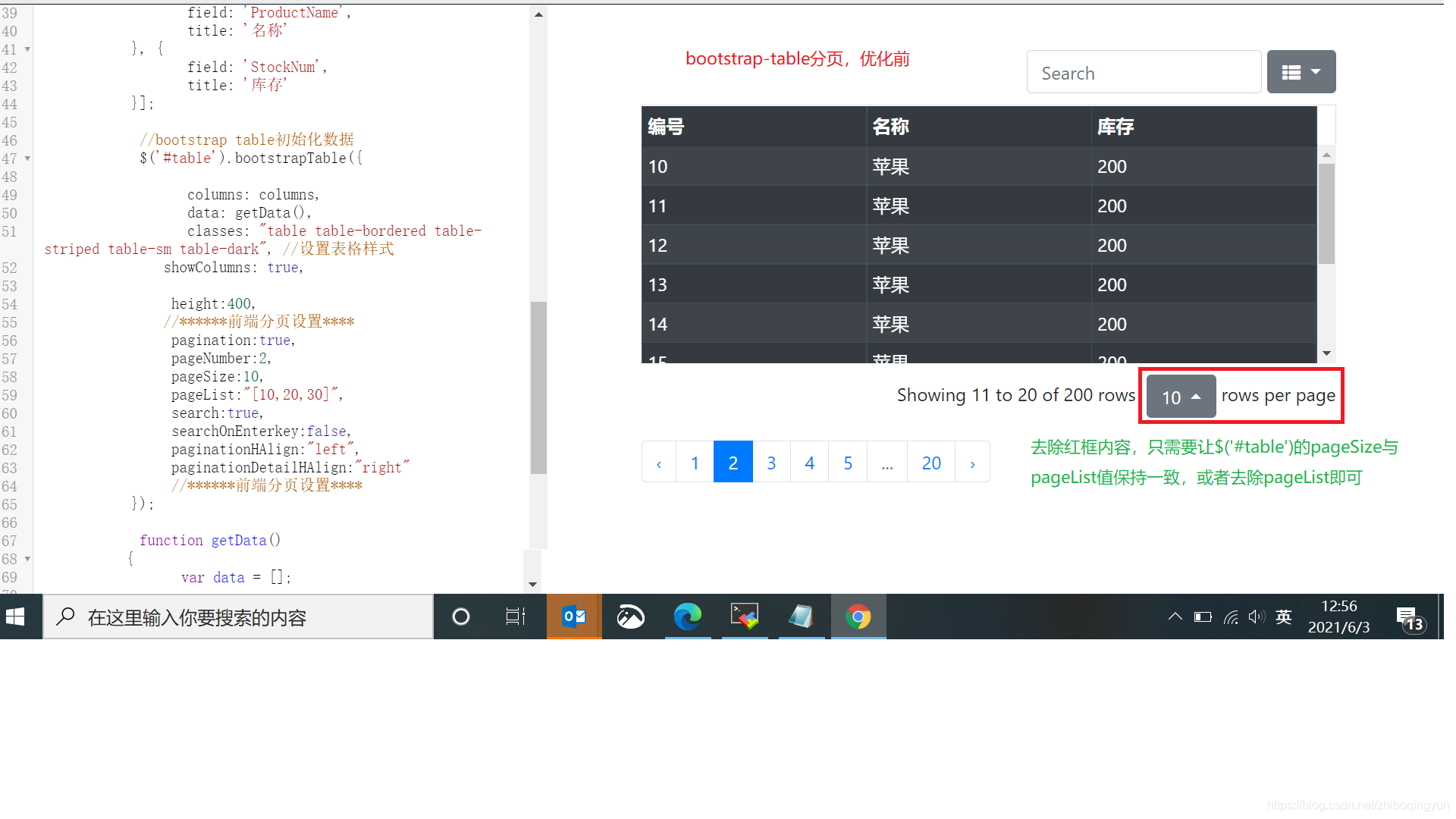Click code editor scrollbar down arrow
1456x819 pixels.
pos(532,584)
